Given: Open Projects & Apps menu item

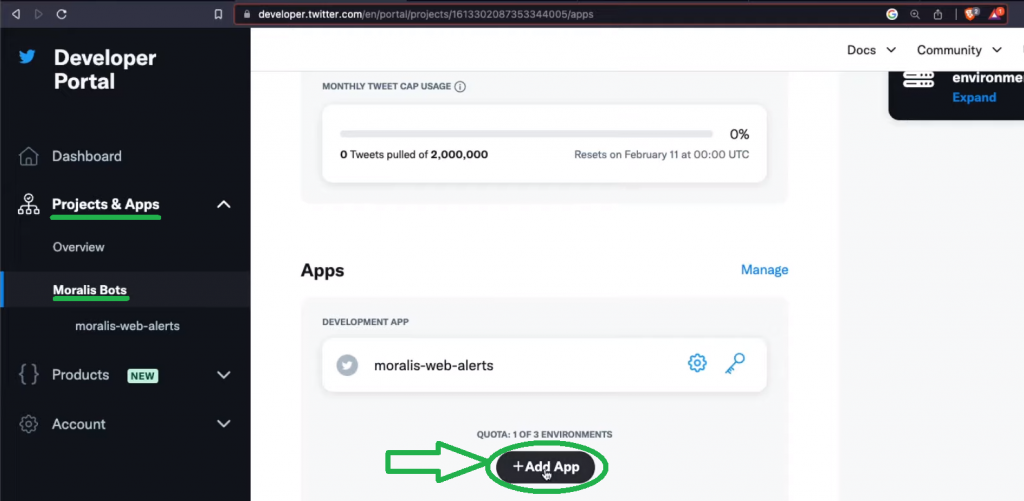Looking at the screenshot, I should tap(106, 204).
